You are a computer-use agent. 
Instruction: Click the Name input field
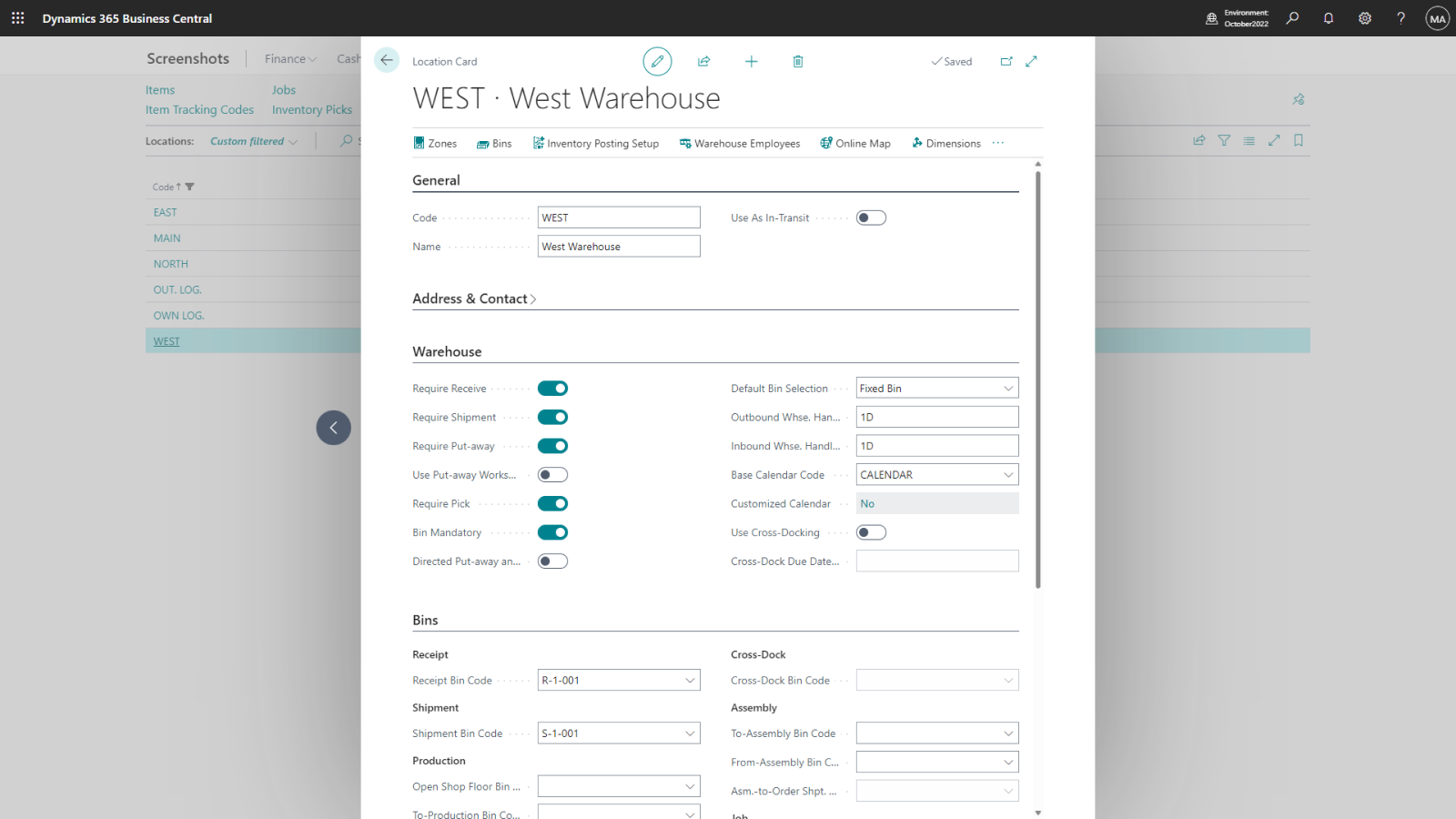[x=619, y=247]
